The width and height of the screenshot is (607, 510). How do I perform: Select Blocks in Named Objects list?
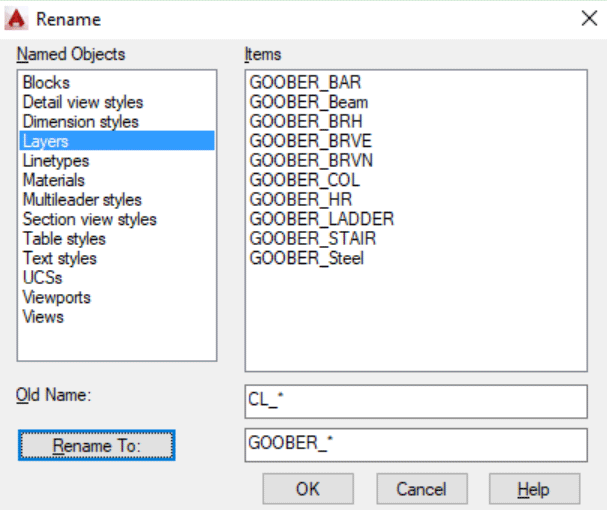click(x=46, y=82)
